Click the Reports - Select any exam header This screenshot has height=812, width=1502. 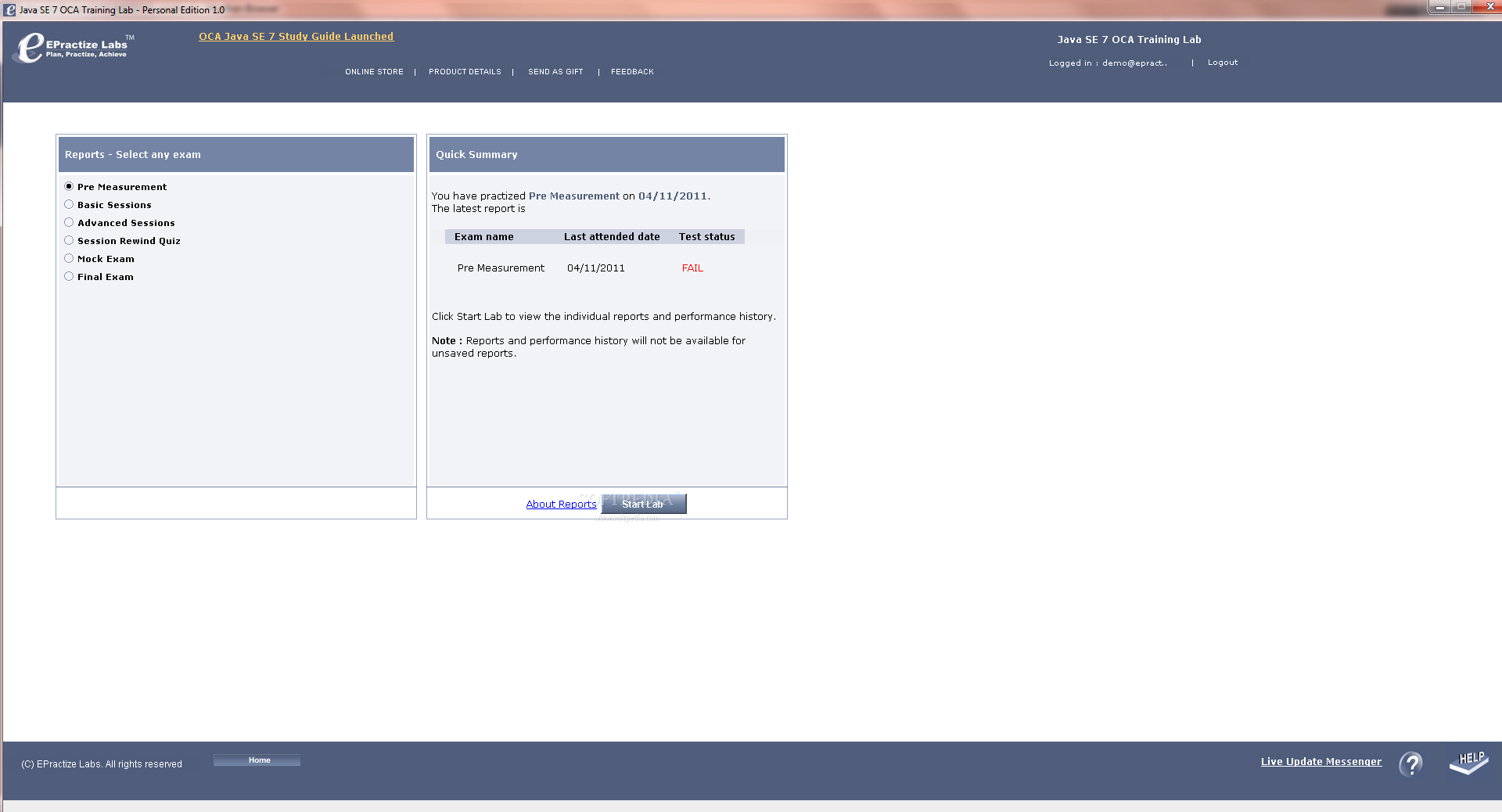[x=236, y=155]
